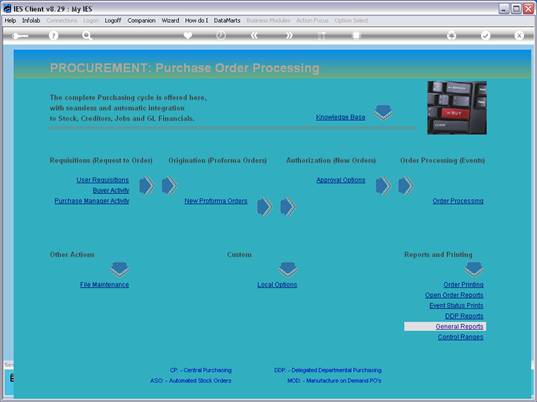Open the New Proforma Orders link
This screenshot has height=402, width=537.
pos(216,201)
